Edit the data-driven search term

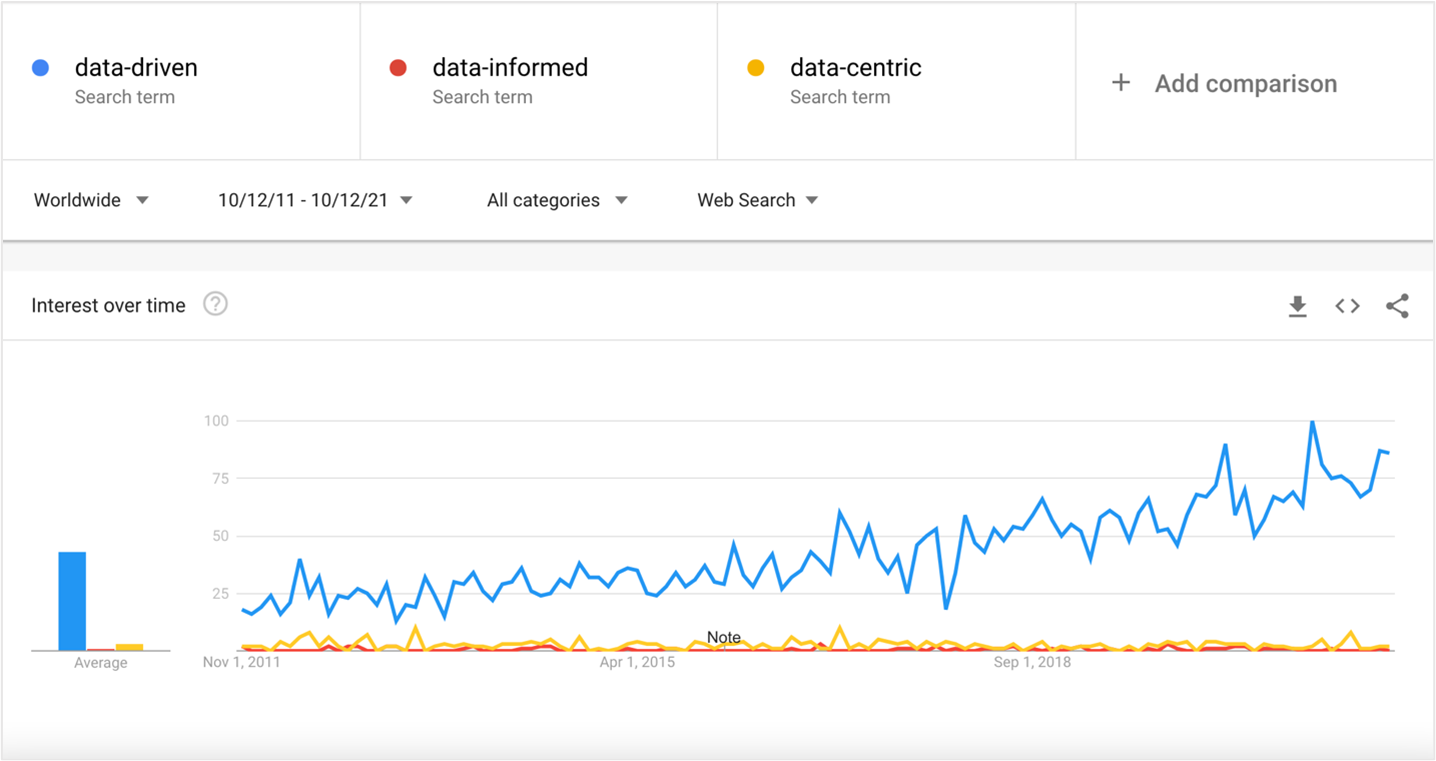(136, 68)
